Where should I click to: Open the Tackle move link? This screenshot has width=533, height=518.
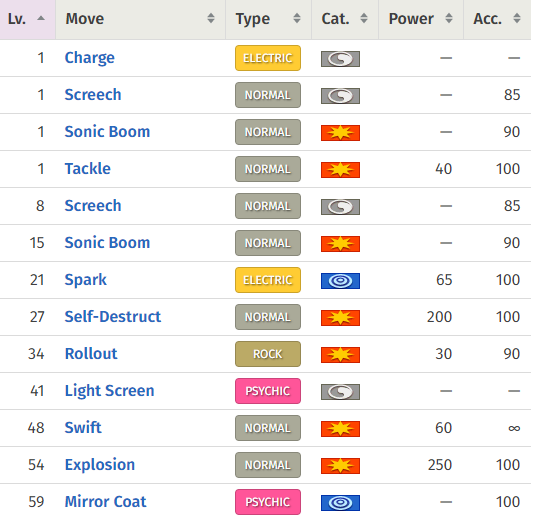tap(88, 169)
